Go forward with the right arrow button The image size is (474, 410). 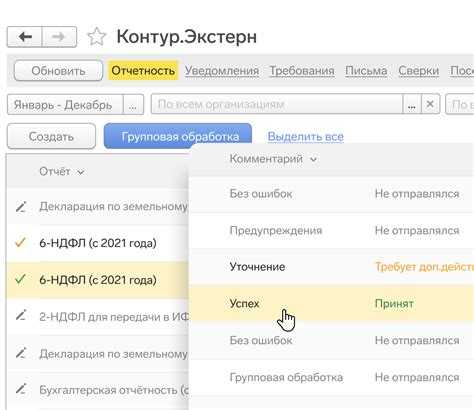click(59, 37)
